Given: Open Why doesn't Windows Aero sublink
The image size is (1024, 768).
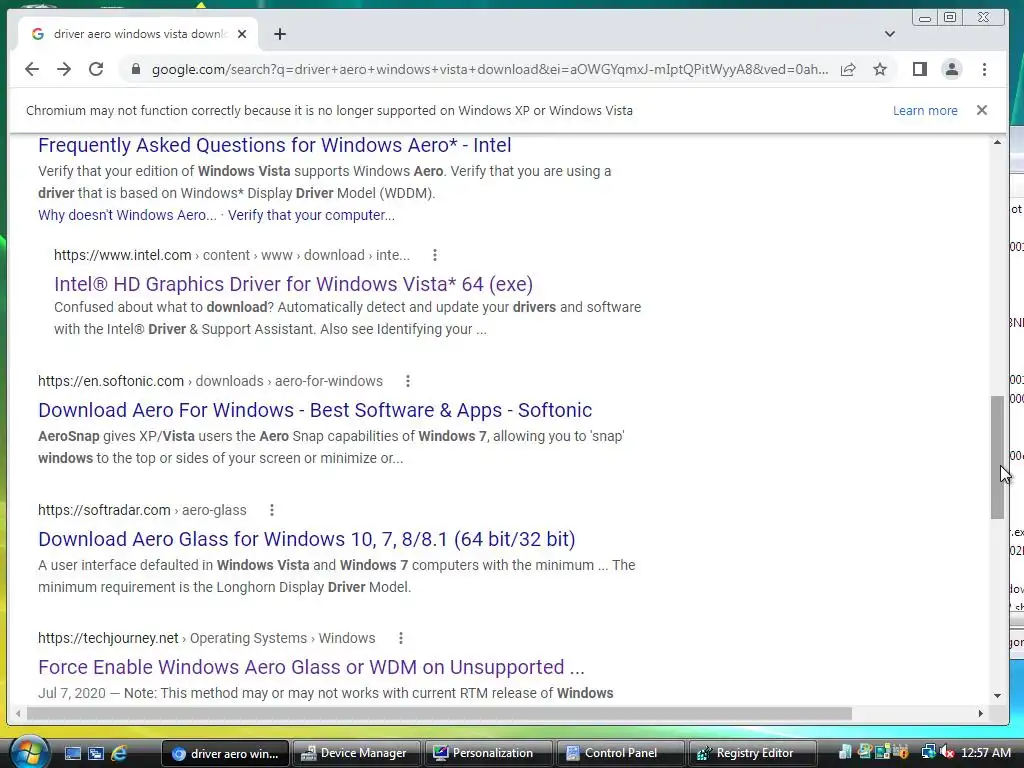Looking at the screenshot, I should [x=127, y=215].
